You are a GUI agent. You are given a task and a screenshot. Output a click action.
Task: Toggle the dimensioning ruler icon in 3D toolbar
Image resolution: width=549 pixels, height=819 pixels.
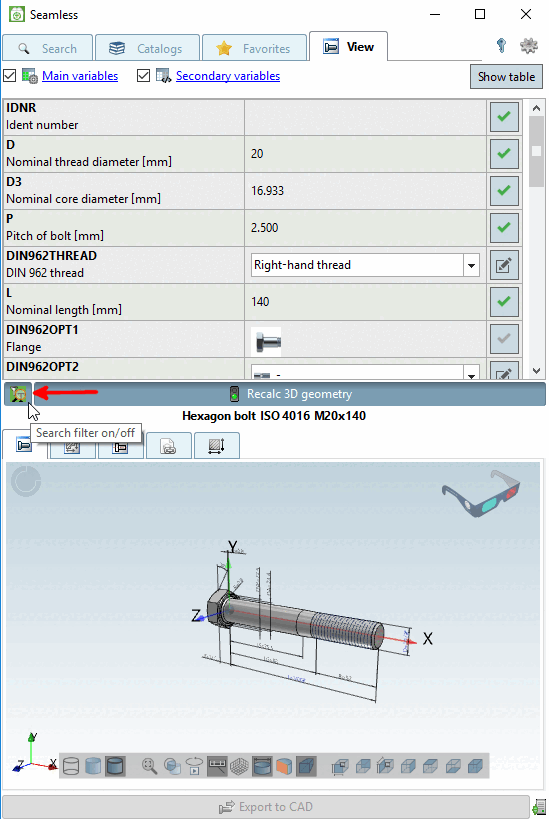(217, 766)
